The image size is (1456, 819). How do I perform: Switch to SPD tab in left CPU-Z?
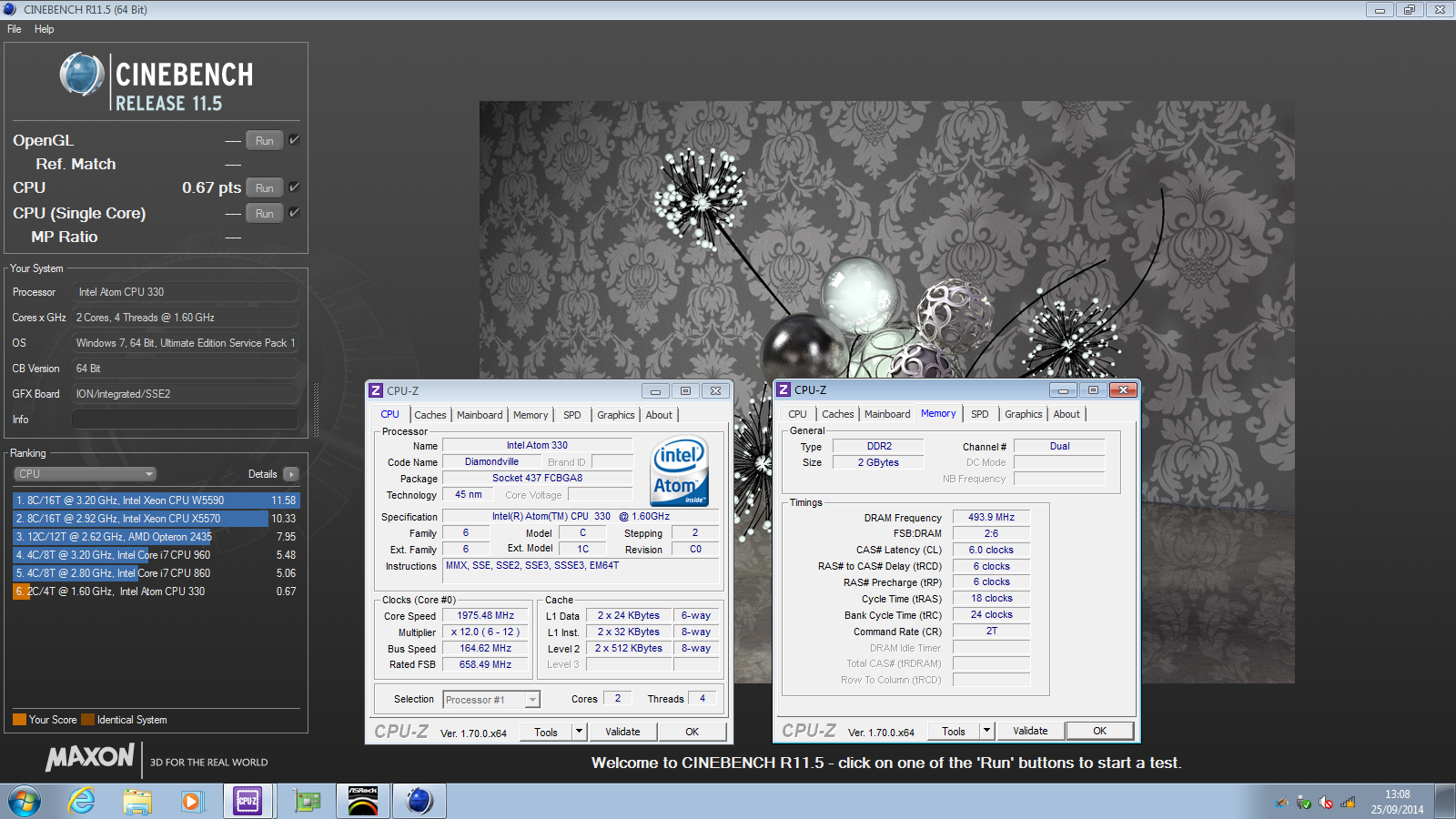572,415
